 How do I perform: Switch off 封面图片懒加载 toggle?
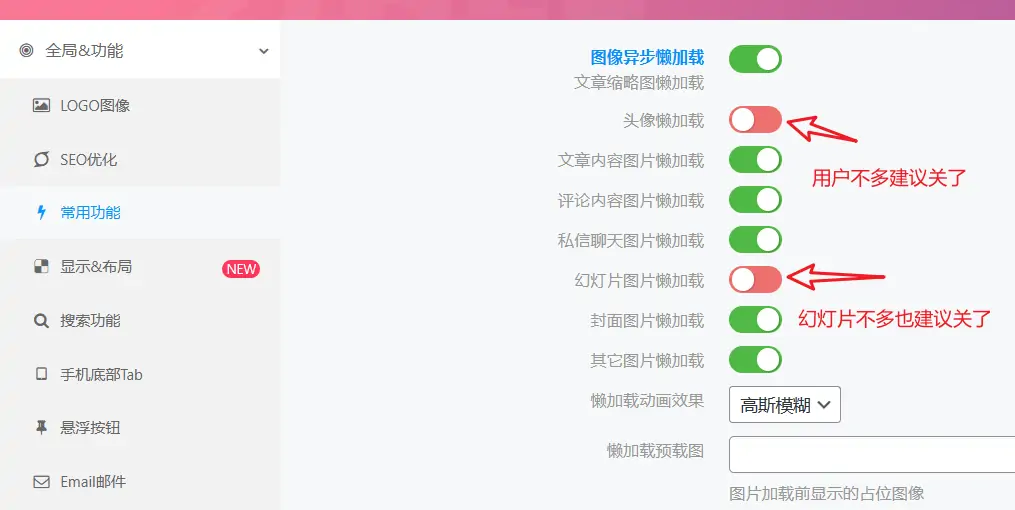[x=755, y=320]
